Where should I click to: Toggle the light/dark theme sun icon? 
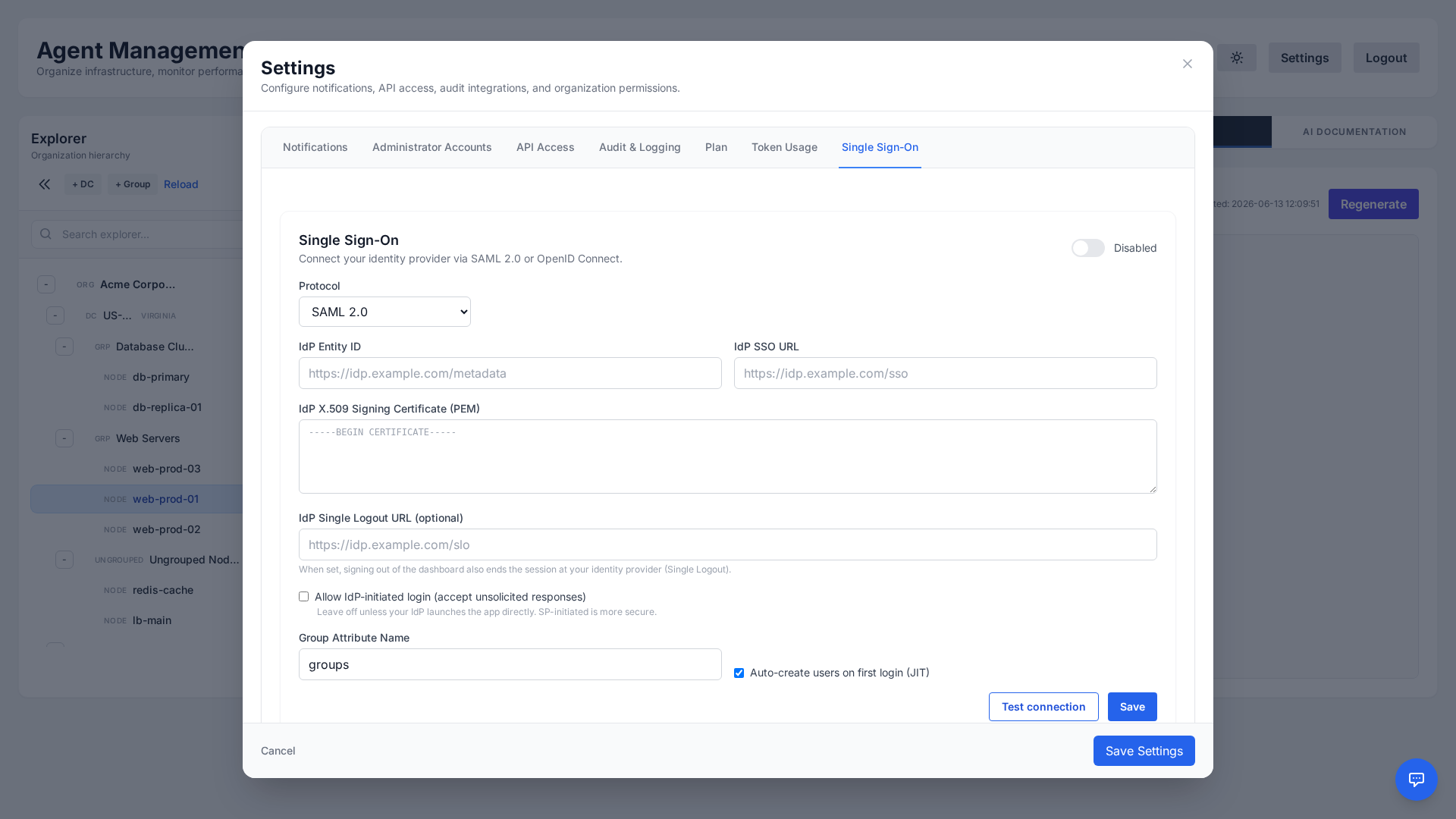click(x=1237, y=58)
